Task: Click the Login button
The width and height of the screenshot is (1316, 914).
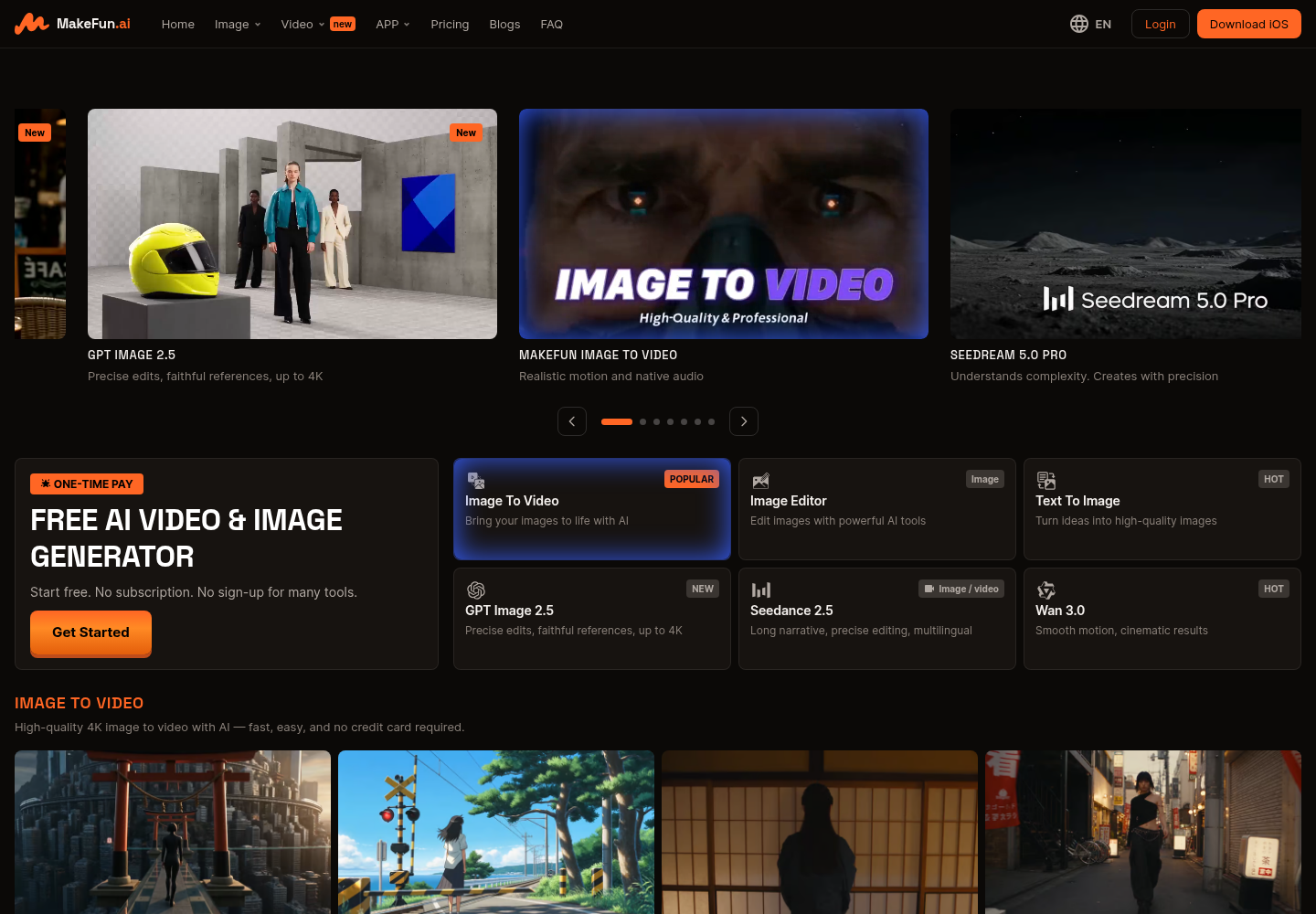Action: 1161,24
